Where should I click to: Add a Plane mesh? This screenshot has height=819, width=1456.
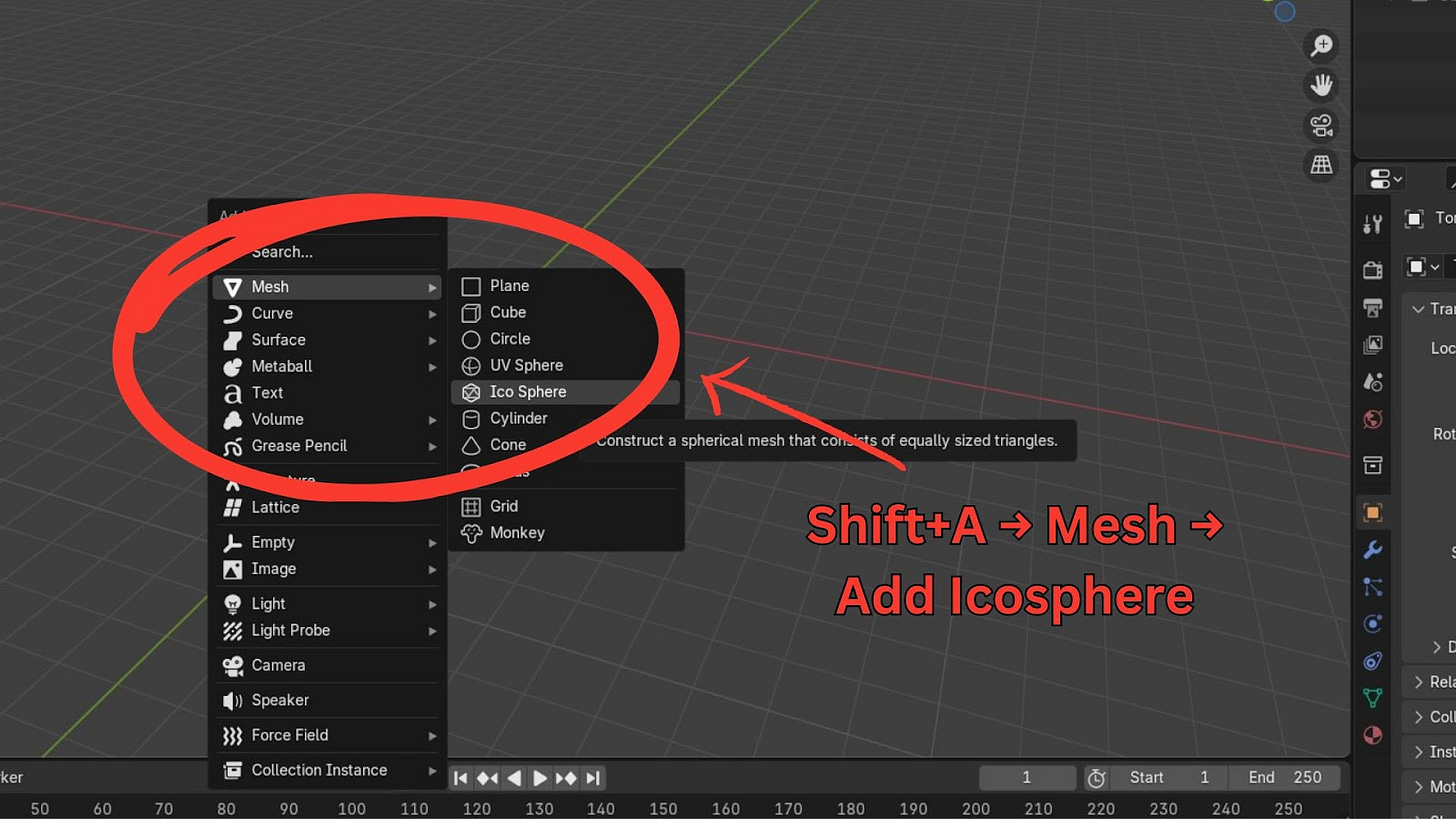click(565, 286)
